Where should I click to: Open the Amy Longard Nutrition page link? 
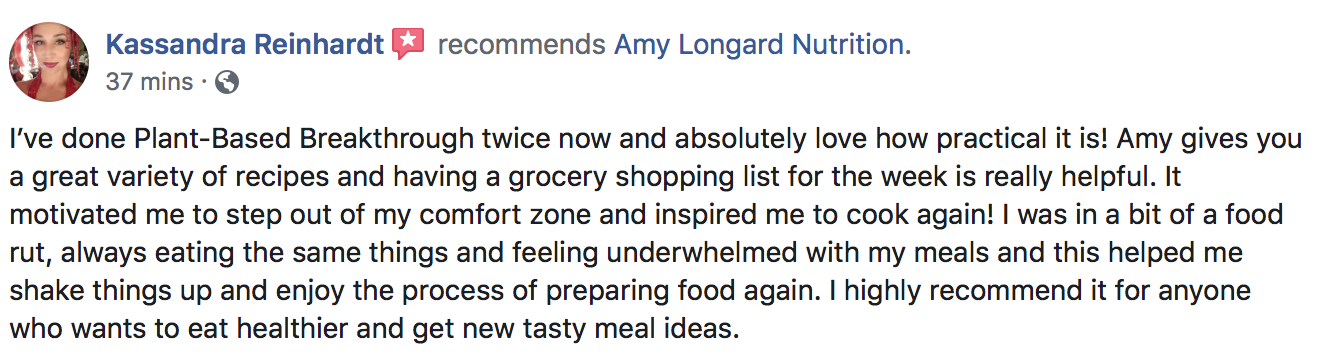[x=762, y=45]
